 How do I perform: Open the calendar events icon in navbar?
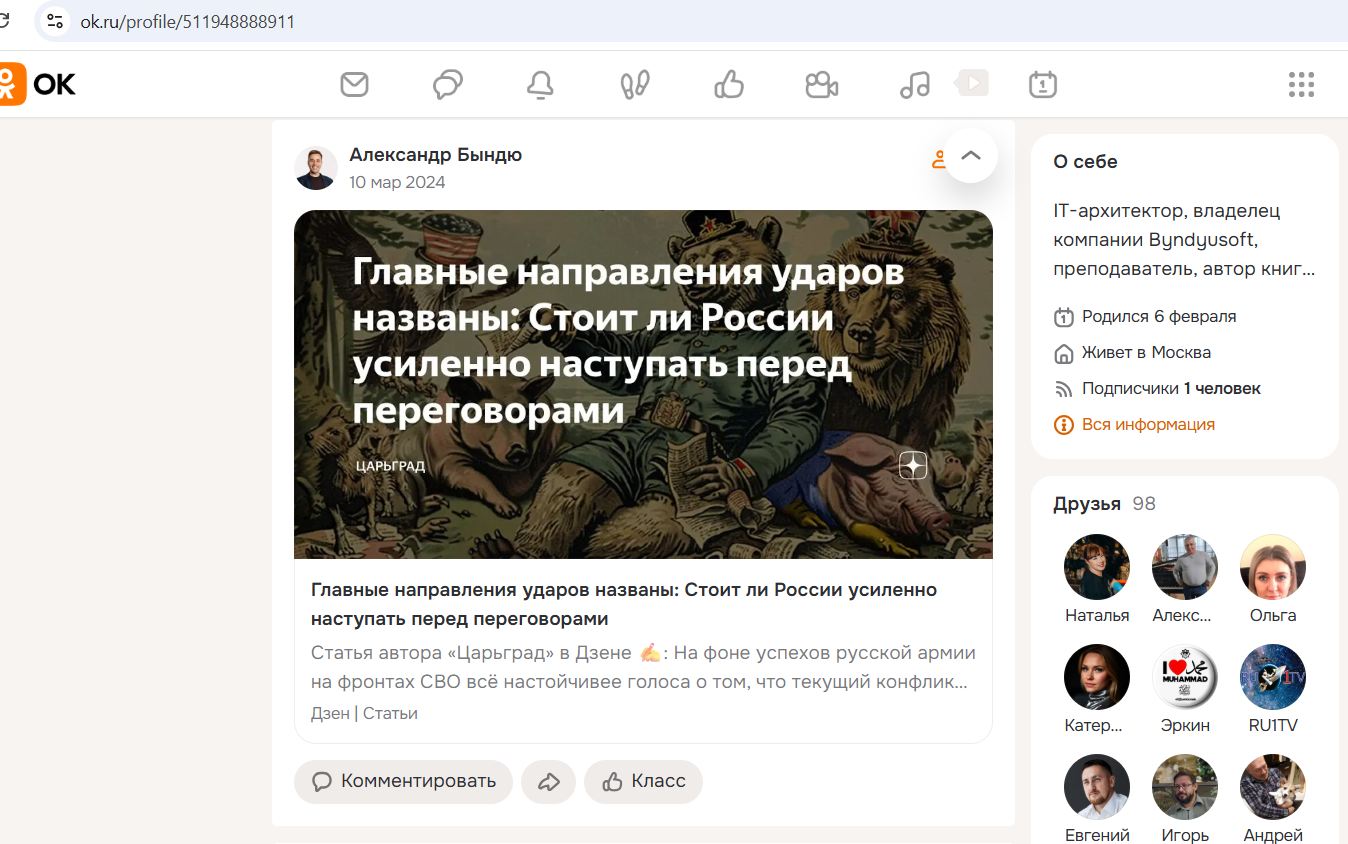1043,84
